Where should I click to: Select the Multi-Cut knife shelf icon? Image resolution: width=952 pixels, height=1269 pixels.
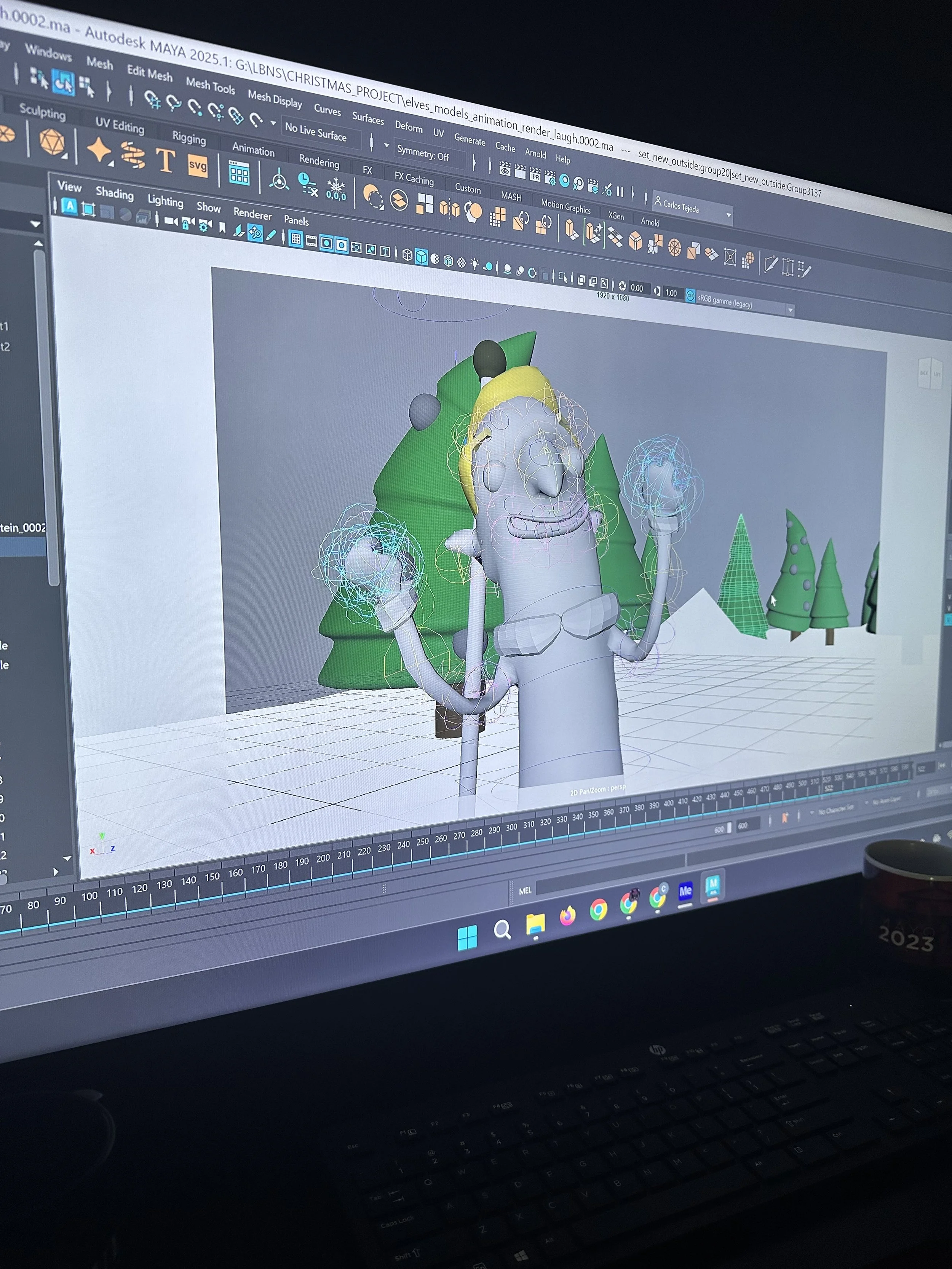(x=771, y=264)
